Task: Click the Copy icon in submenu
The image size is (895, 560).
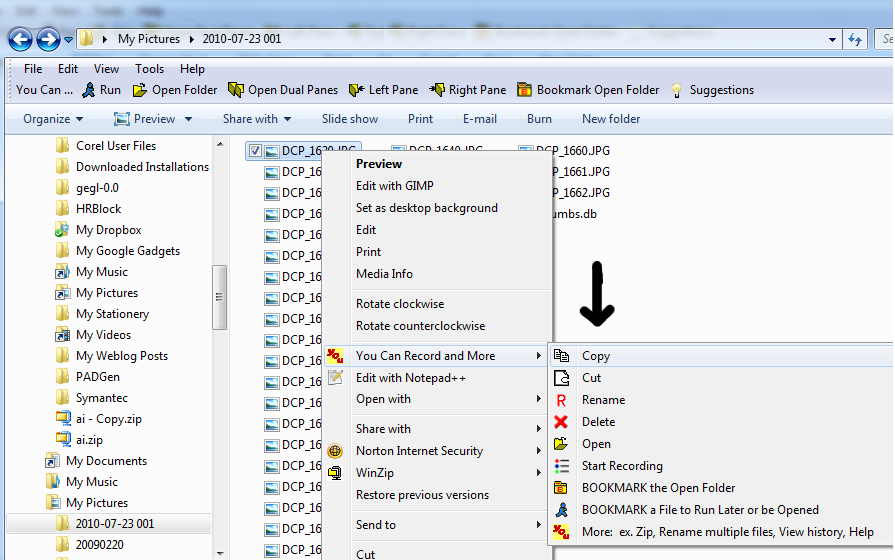Action: coord(562,356)
